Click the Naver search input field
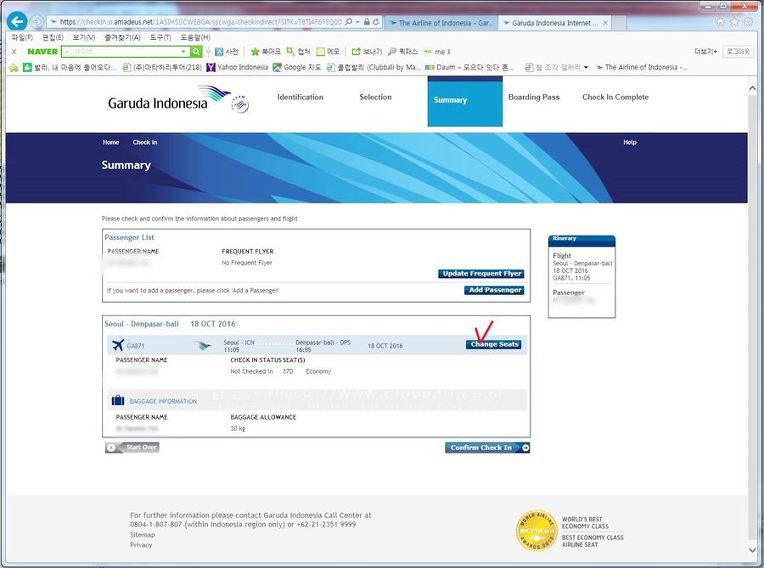This screenshot has width=764, height=568. pyautogui.click(x=120, y=52)
